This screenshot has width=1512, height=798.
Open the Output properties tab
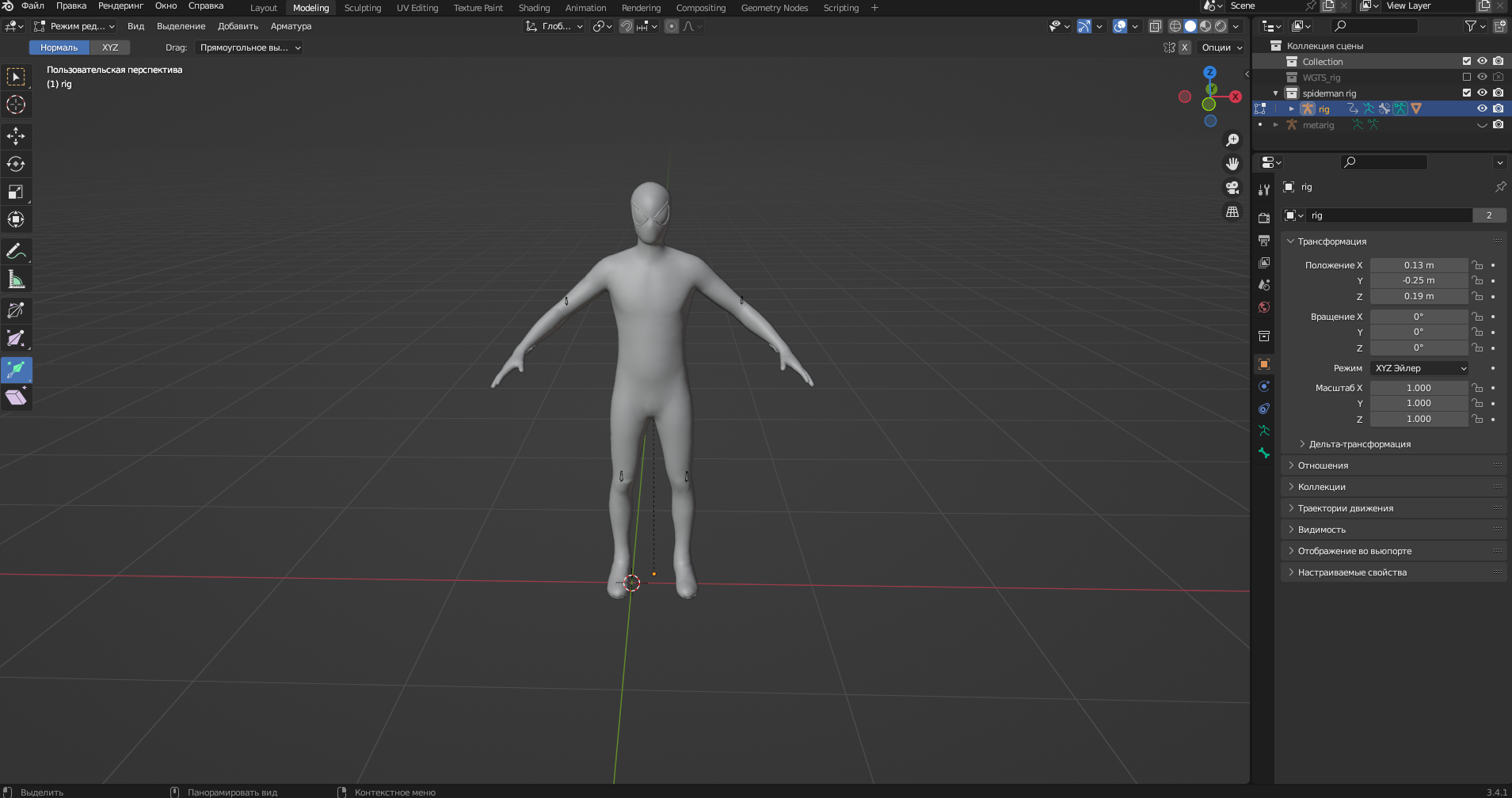pos(1264,240)
